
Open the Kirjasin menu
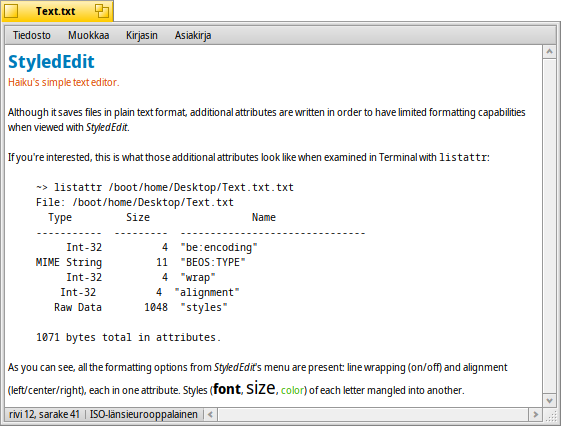coord(142,35)
